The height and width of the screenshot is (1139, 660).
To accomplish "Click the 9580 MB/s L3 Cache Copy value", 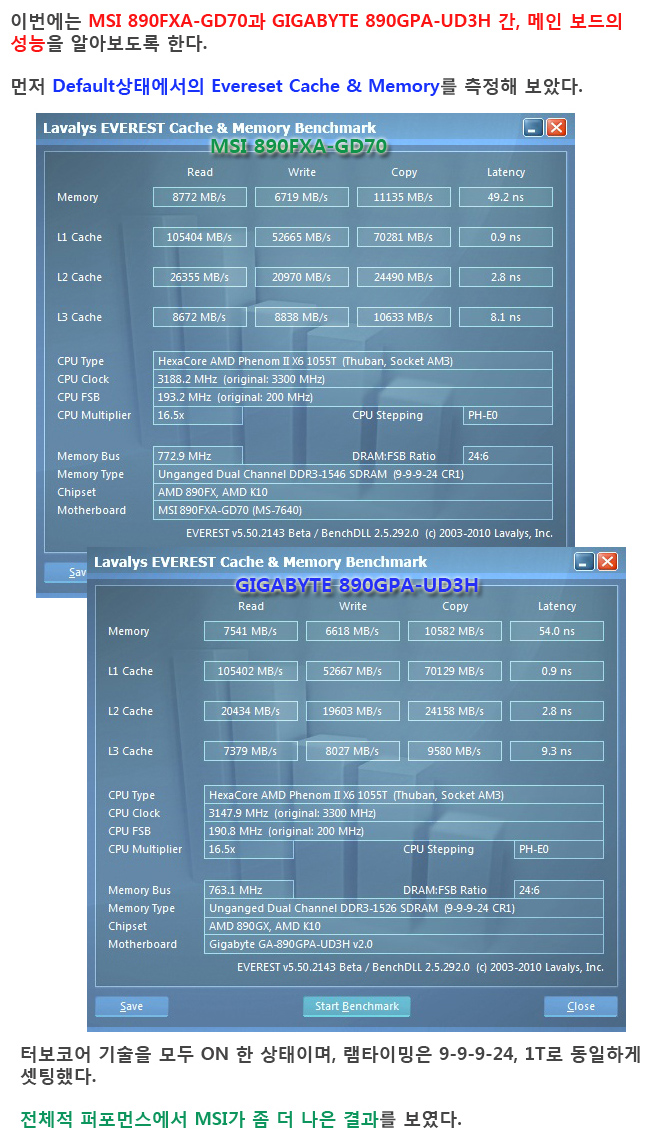I will 455,751.
